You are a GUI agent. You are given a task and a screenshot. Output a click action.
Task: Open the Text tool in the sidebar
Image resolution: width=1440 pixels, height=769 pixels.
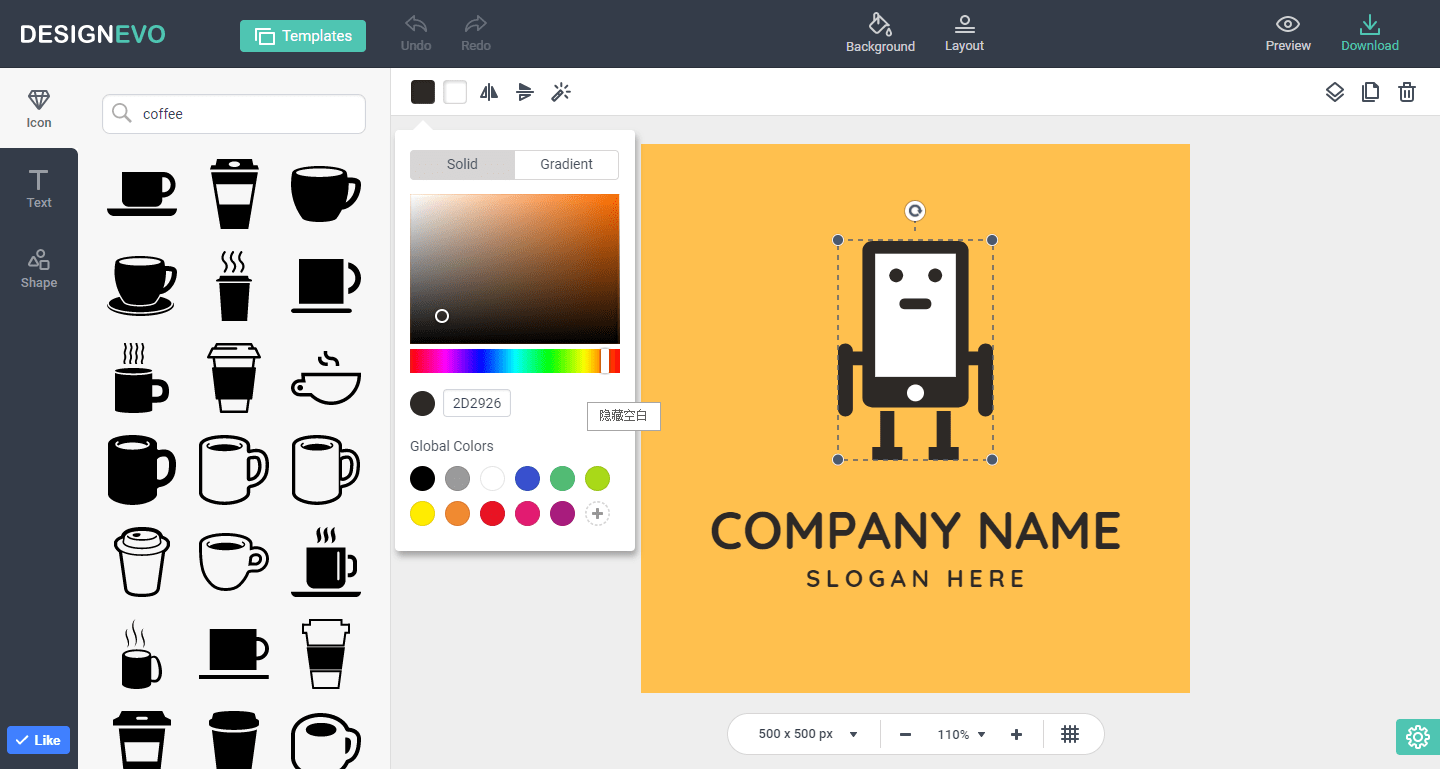[38, 188]
